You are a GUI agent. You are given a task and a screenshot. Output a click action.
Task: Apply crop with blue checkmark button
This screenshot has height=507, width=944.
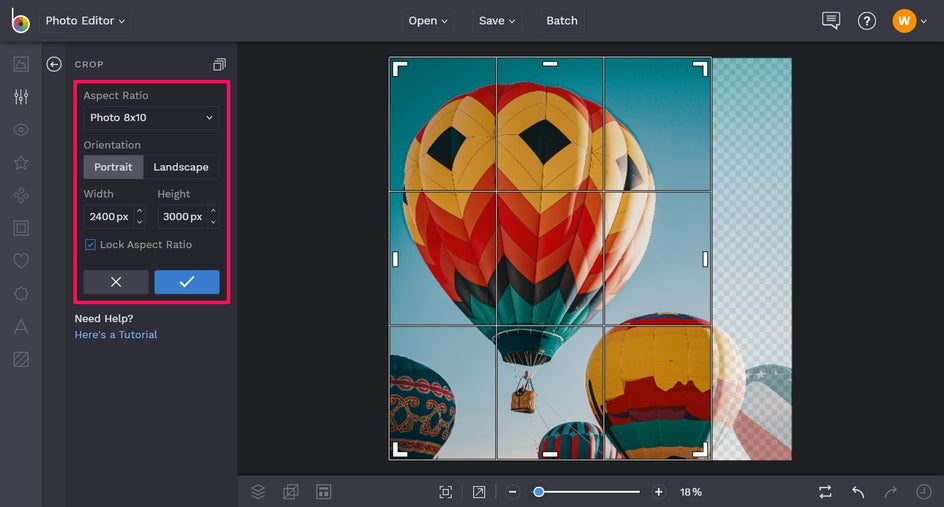187,282
